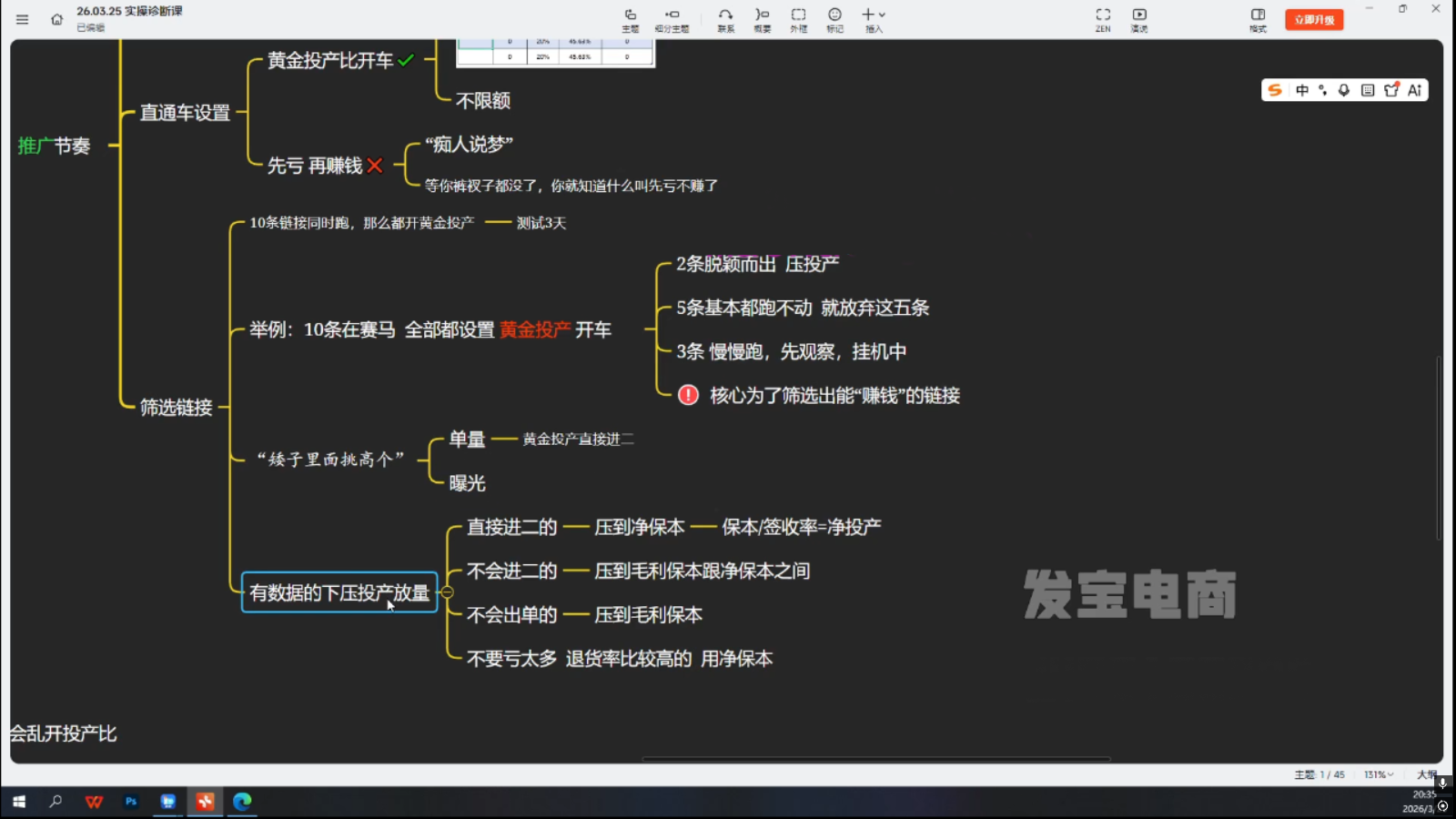Open the 131% zoom level dropdown

click(x=1378, y=774)
